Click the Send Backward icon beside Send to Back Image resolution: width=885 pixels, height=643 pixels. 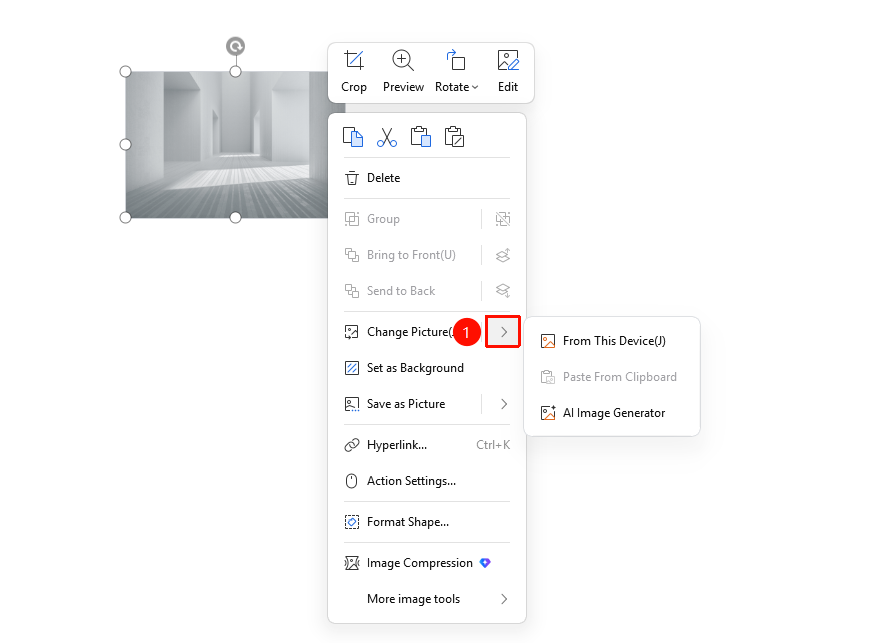503,291
